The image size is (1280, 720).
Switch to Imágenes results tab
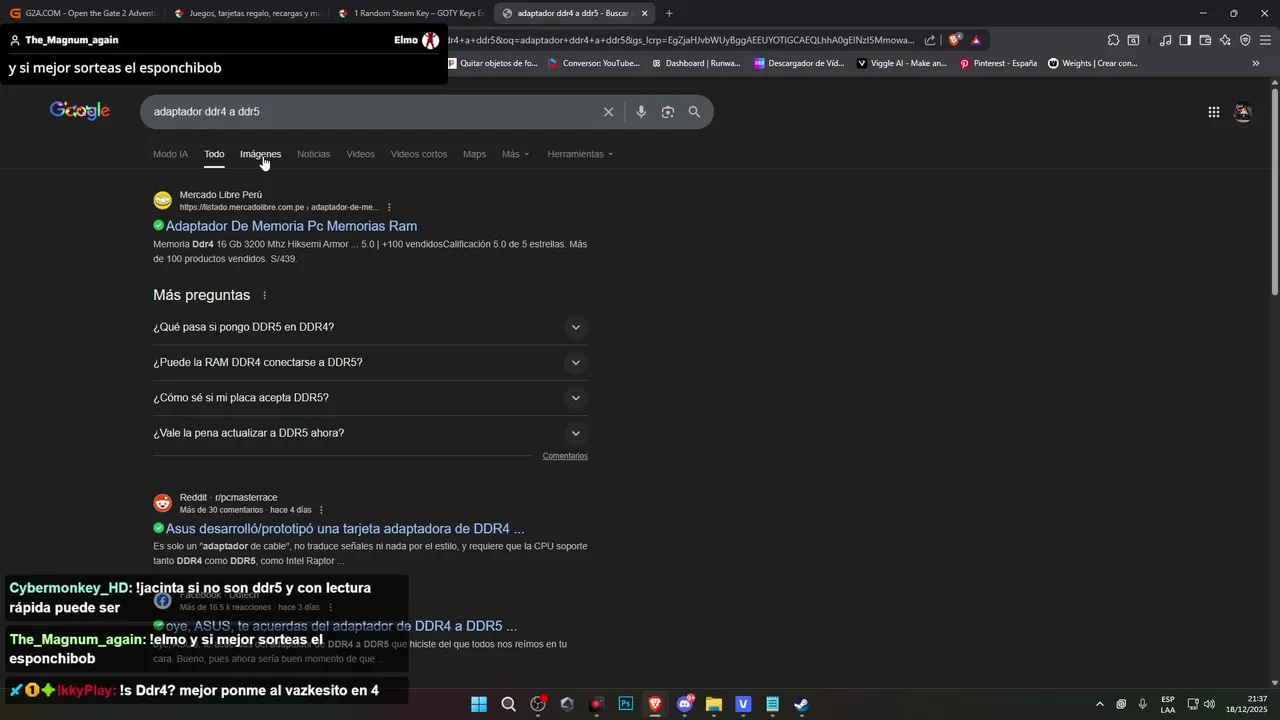pyautogui.click(x=260, y=154)
